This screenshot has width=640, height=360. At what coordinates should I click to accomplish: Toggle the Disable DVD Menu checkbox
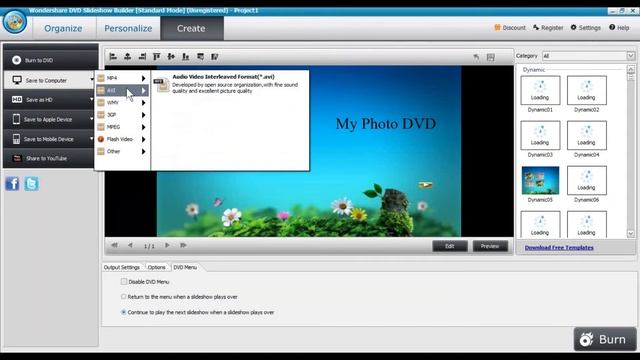(124, 282)
